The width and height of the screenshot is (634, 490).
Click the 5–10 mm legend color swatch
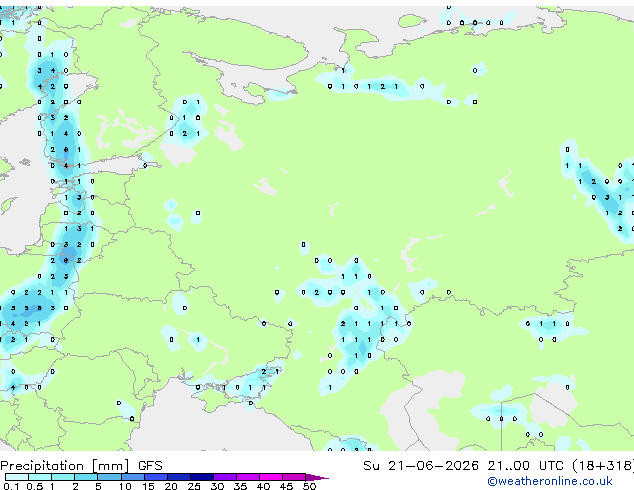[x=109, y=477]
